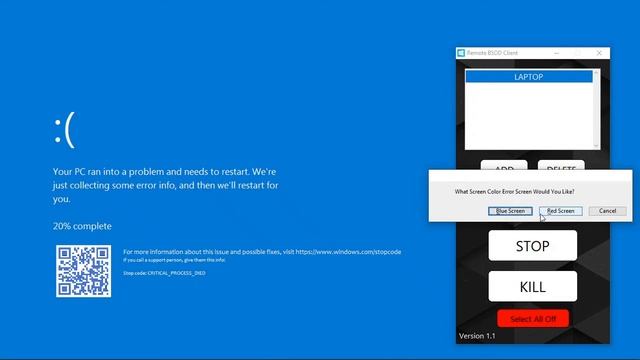Click the red Select All Off button
Viewport: 640px width, 360px height.
click(533, 319)
